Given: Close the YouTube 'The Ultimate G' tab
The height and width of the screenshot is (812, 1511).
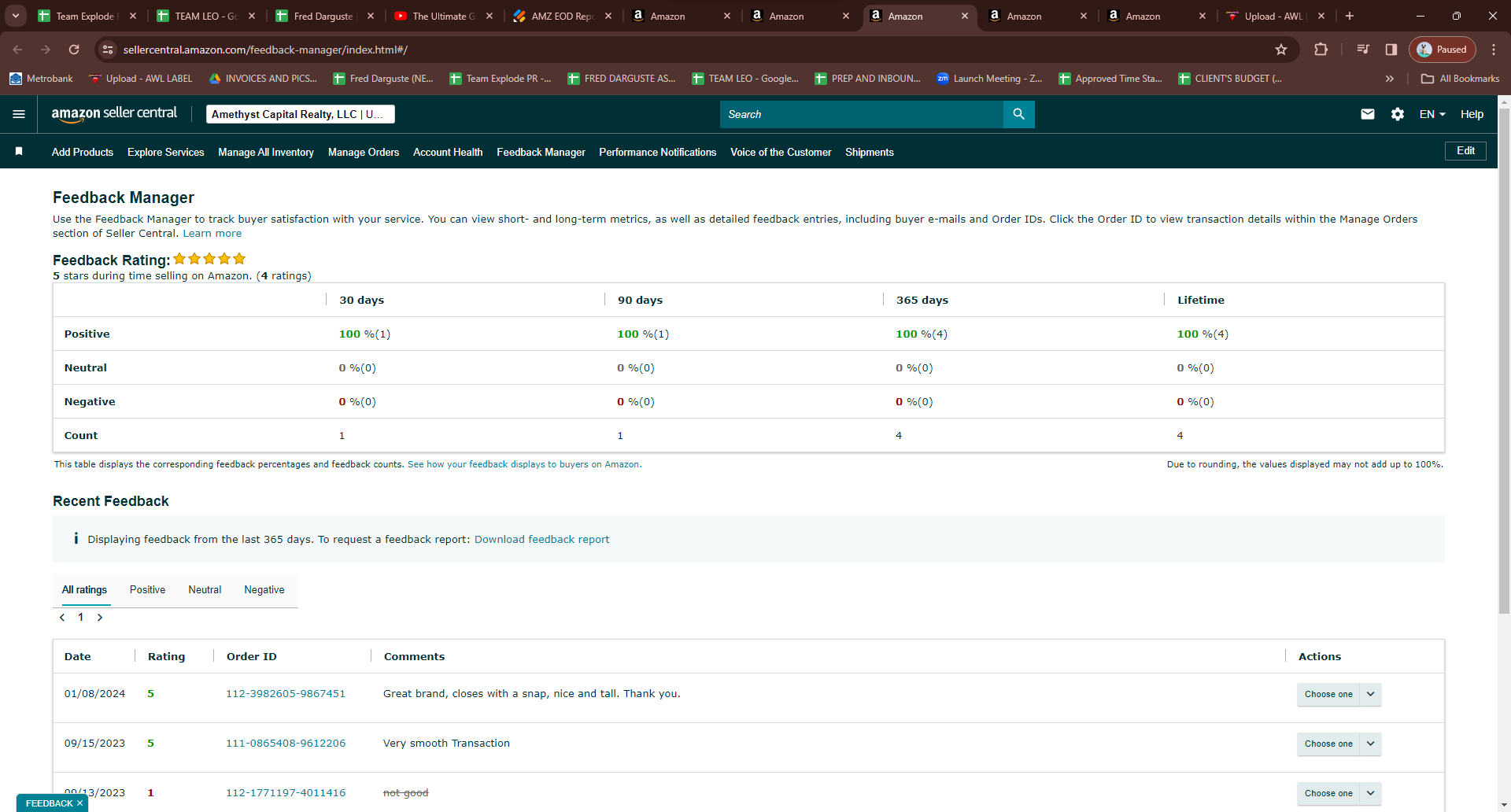Looking at the screenshot, I should click(490, 16).
